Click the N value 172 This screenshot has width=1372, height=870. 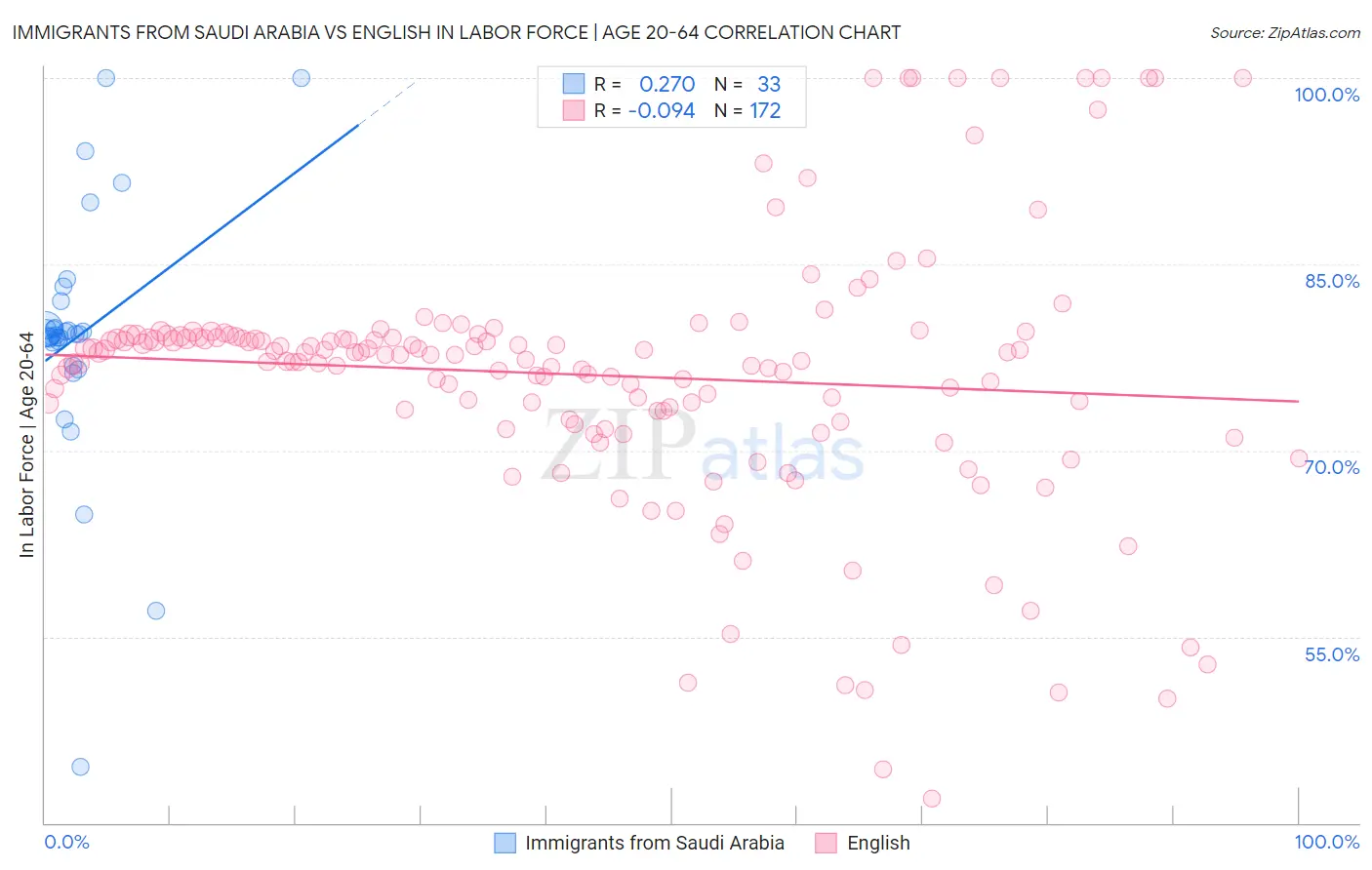click(x=765, y=110)
